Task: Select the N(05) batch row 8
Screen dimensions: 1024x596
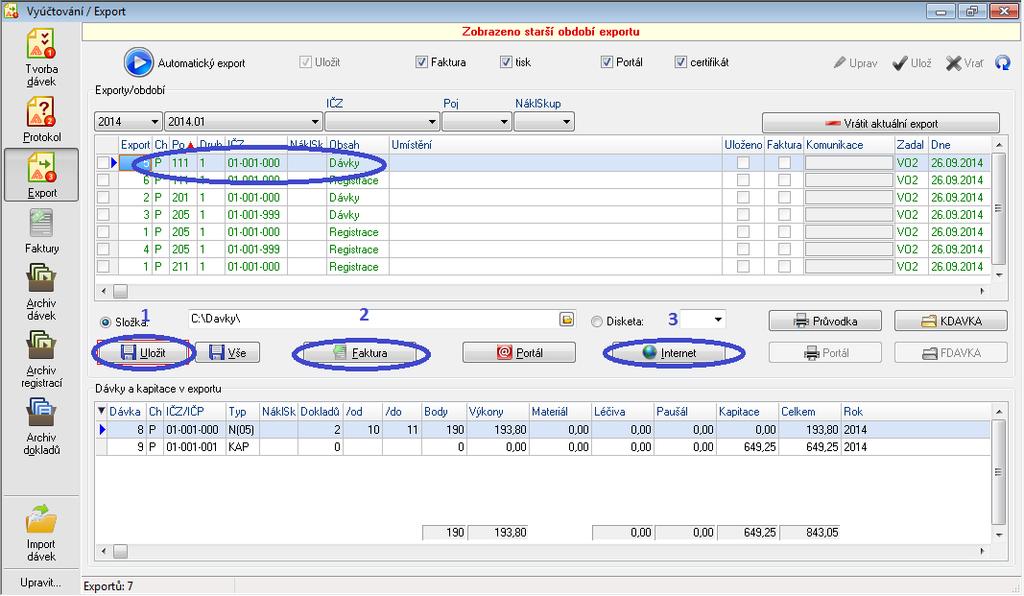Action: click(x=542, y=430)
